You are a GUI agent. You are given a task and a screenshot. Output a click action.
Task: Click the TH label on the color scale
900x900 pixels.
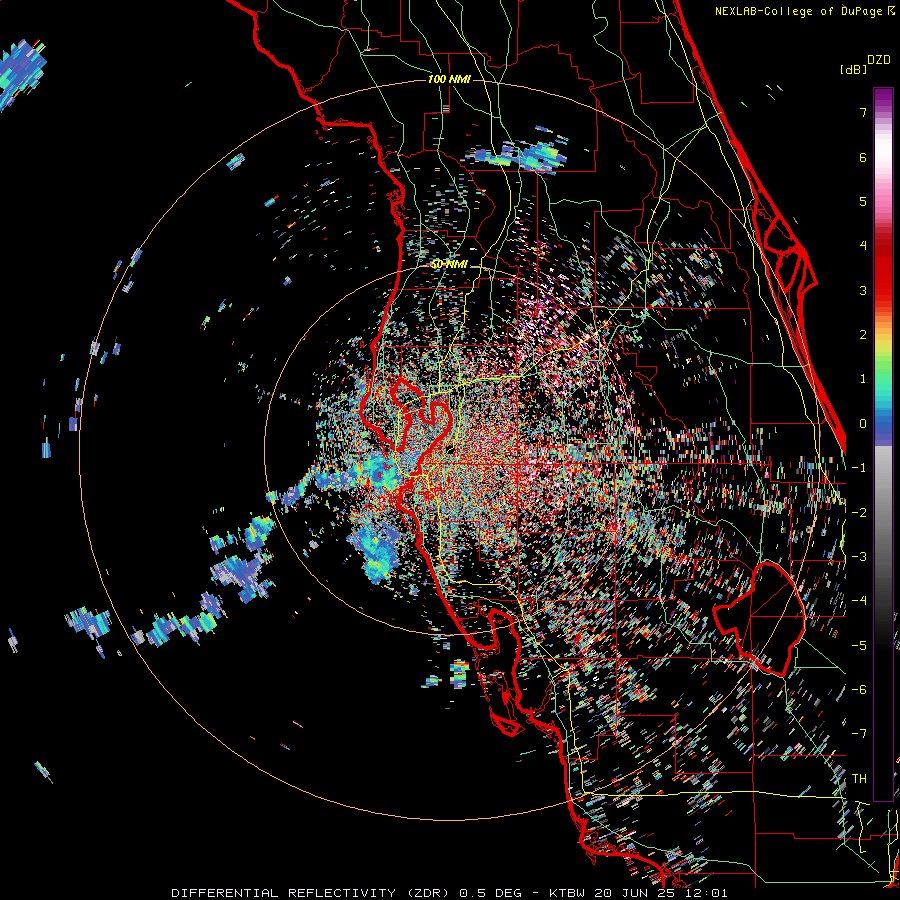[859, 779]
